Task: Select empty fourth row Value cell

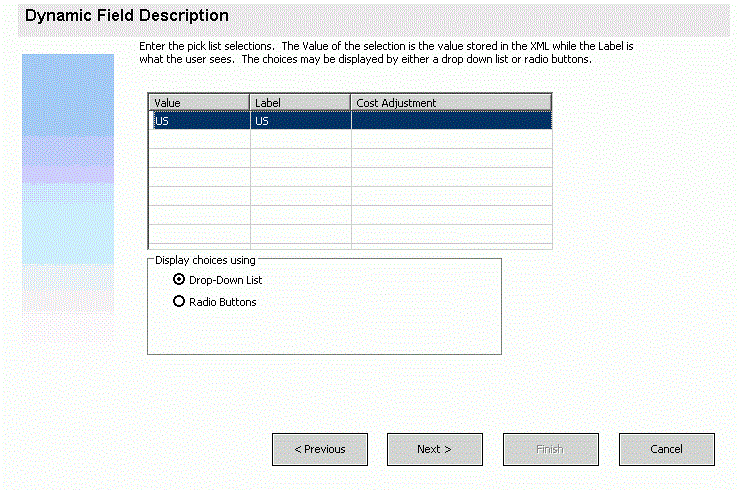Action: point(199,177)
